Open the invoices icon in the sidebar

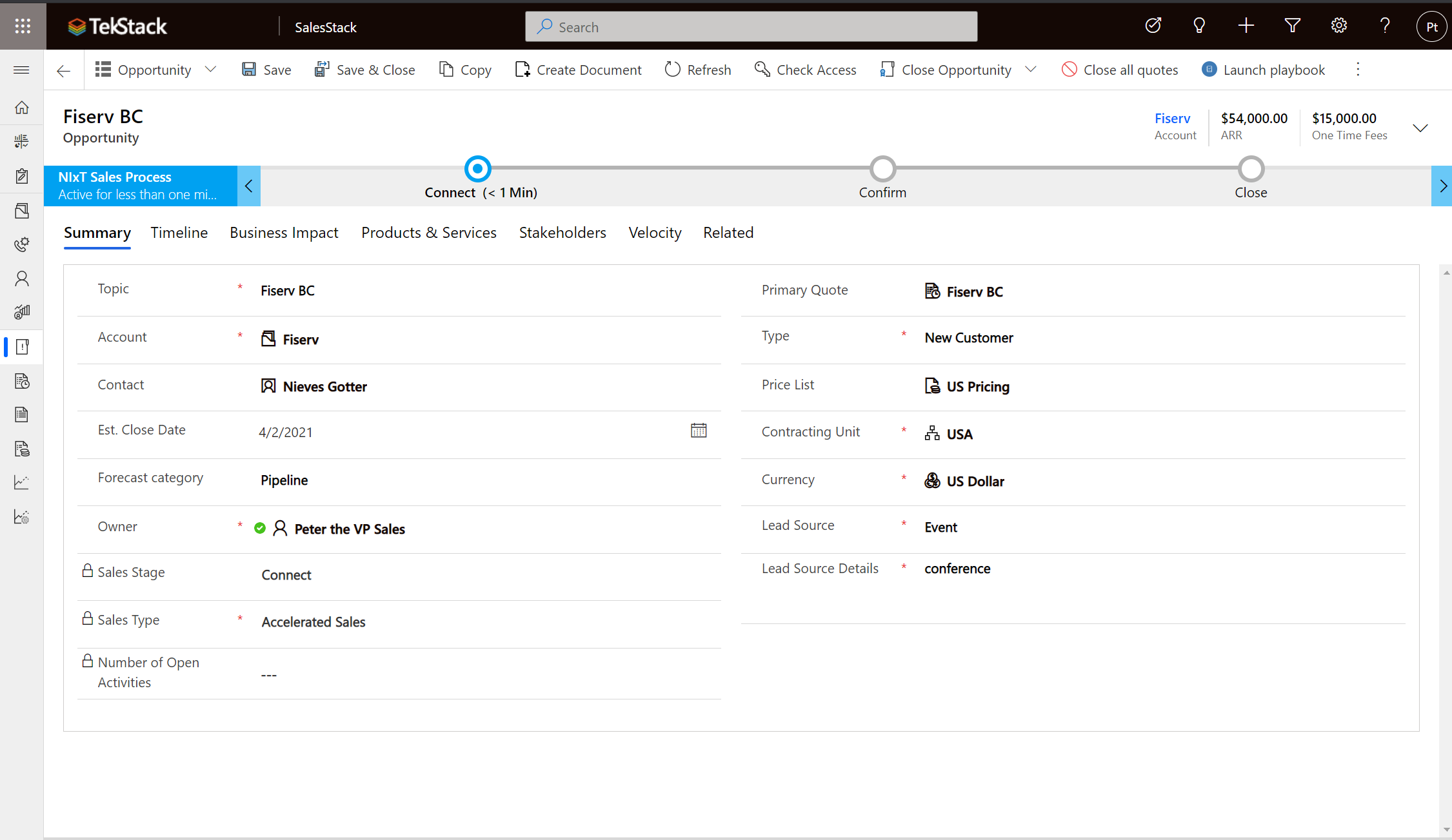pyautogui.click(x=22, y=449)
